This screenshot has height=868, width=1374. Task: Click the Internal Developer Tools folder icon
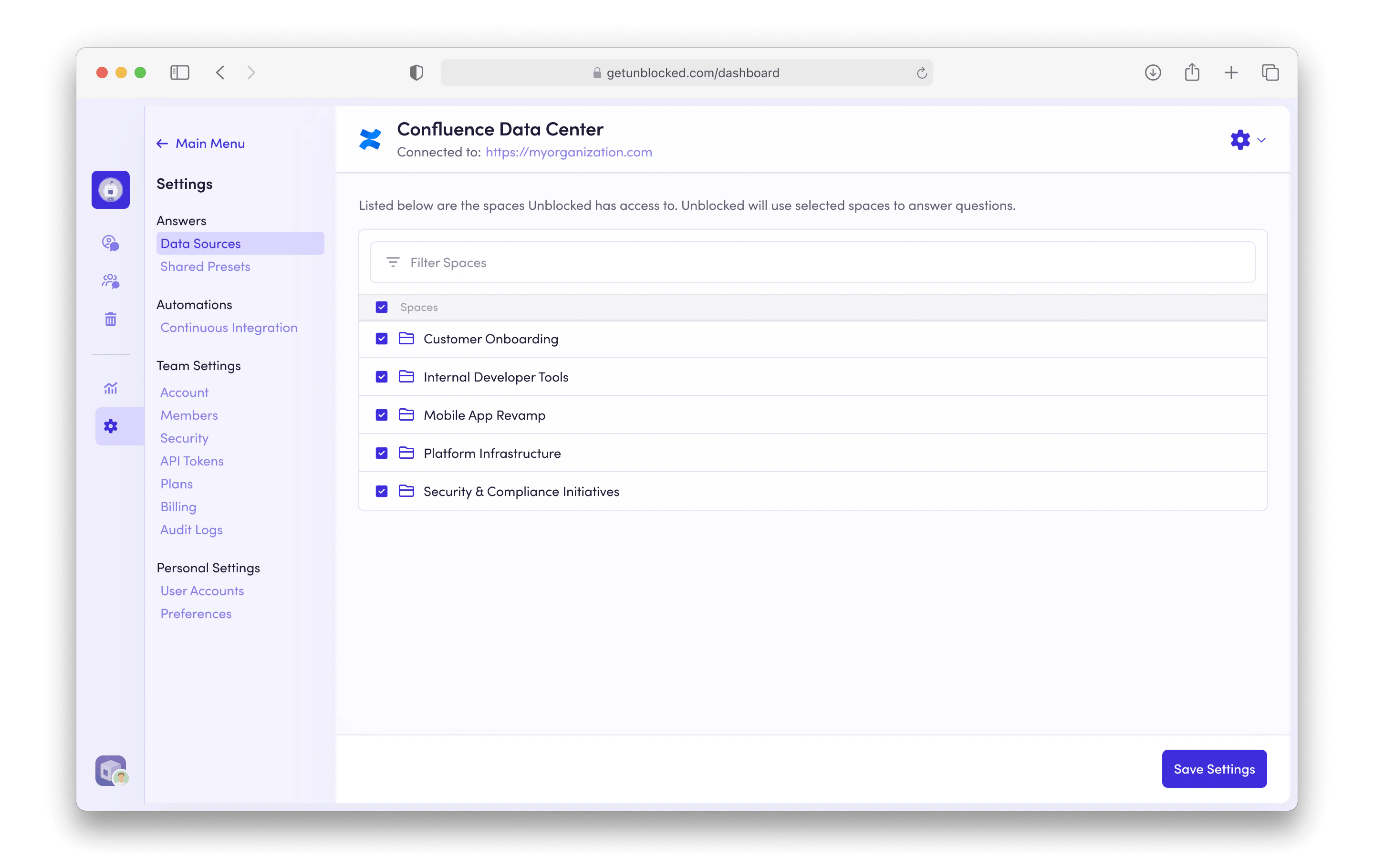point(406,376)
